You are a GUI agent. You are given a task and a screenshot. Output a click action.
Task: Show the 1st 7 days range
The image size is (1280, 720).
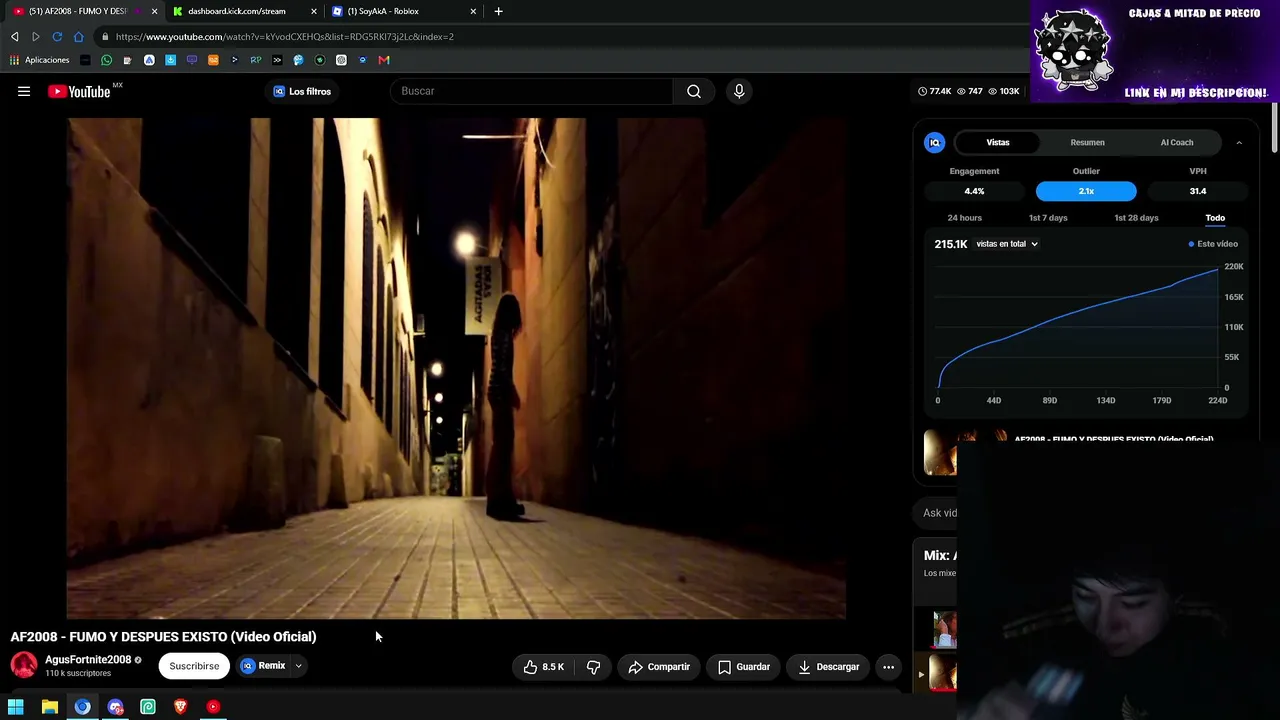[1048, 218]
